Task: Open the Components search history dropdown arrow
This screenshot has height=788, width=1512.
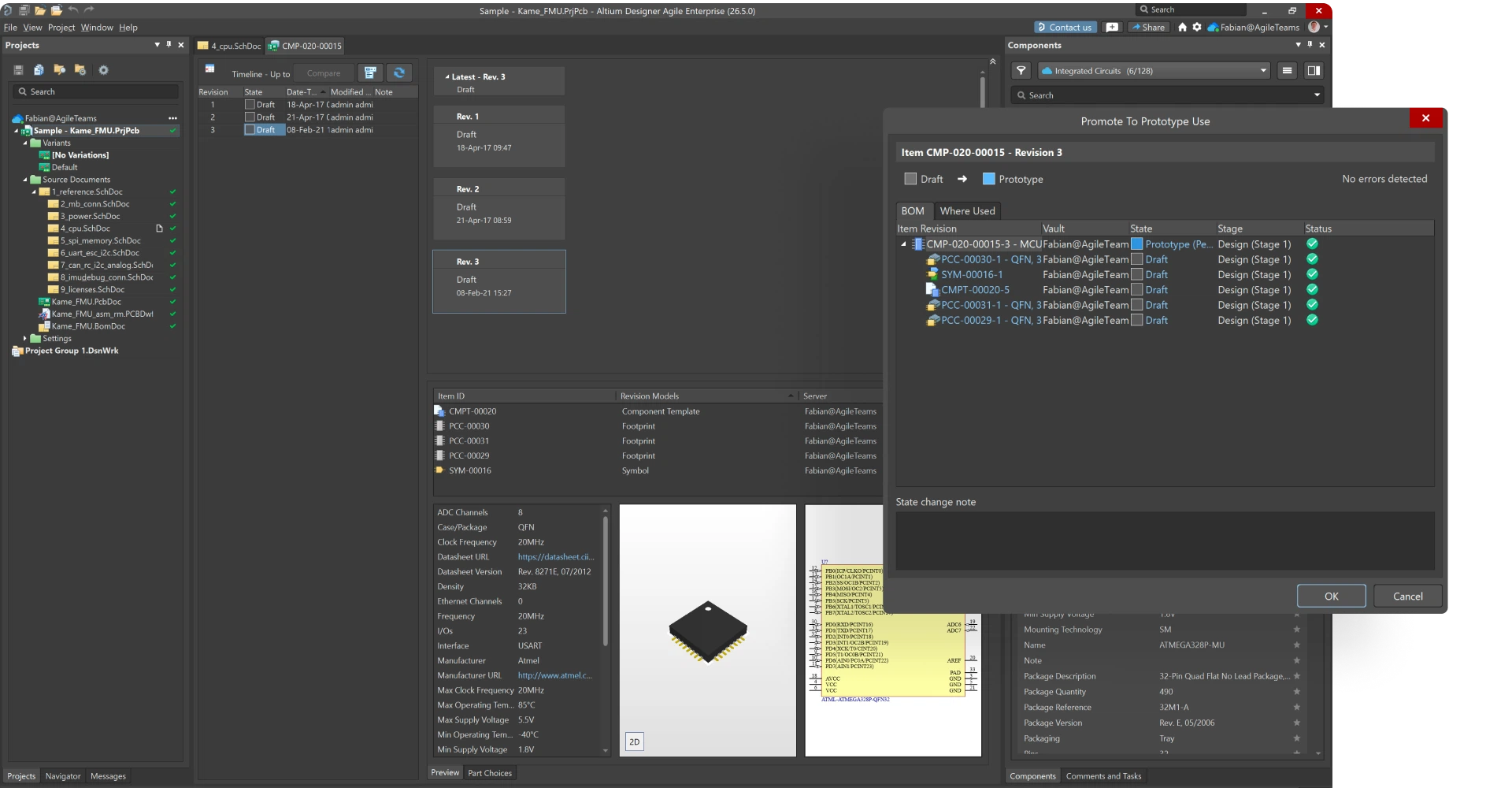Action: click(x=1317, y=95)
